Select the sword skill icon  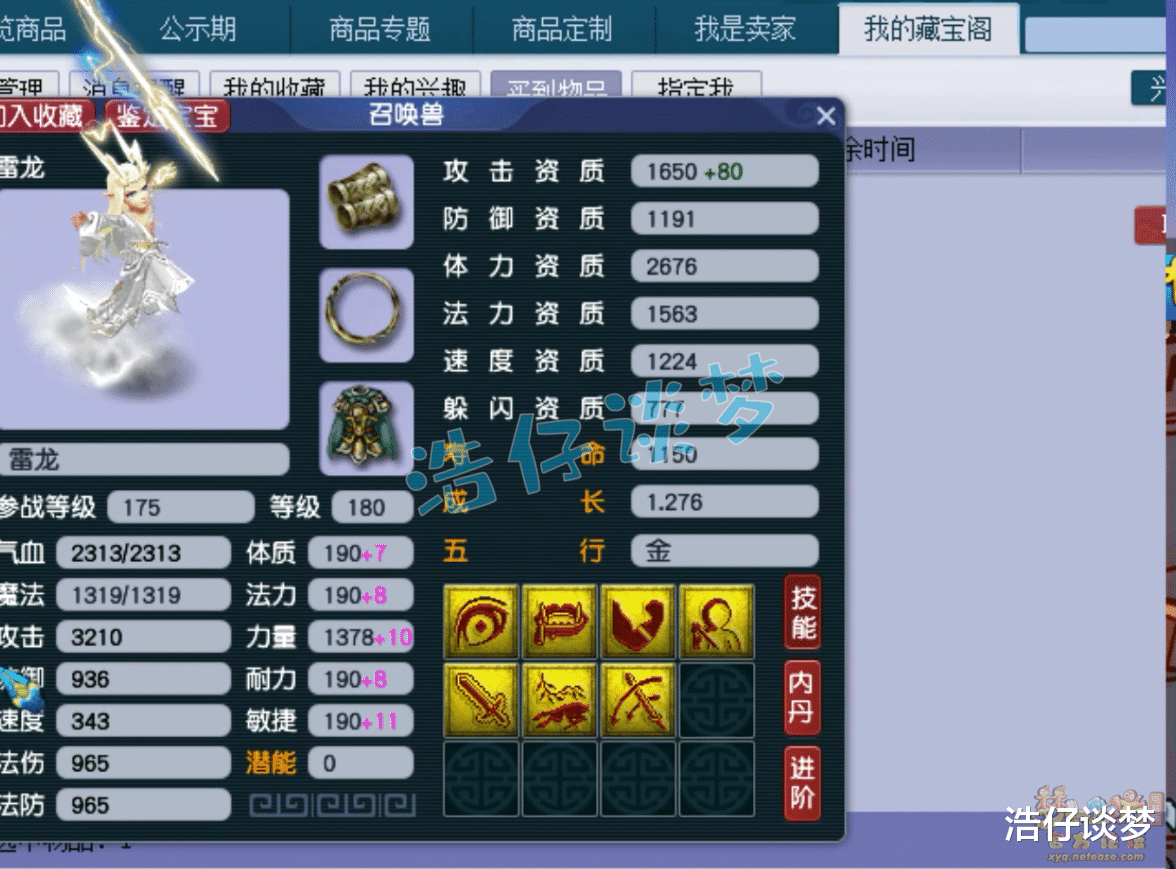tap(481, 700)
